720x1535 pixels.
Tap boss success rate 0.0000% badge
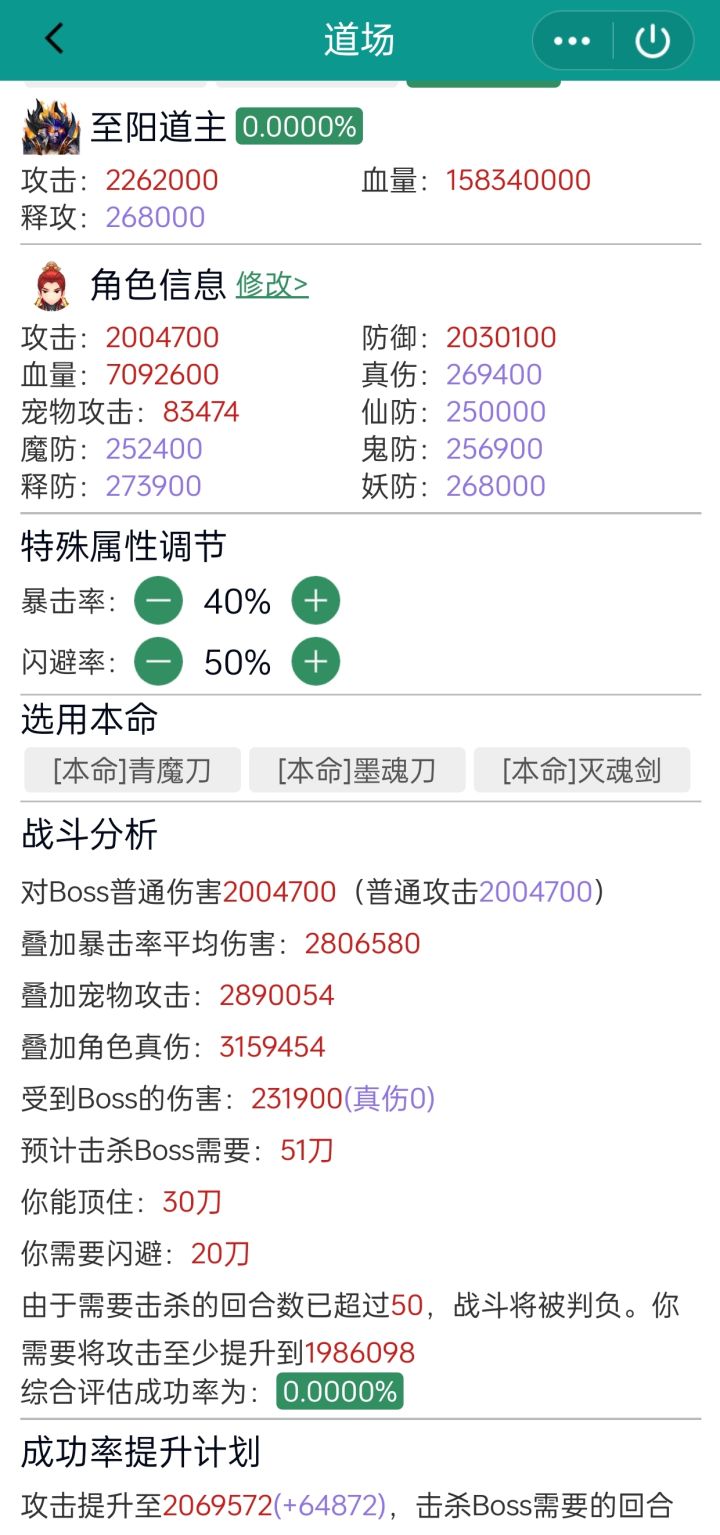pyautogui.click(x=299, y=127)
